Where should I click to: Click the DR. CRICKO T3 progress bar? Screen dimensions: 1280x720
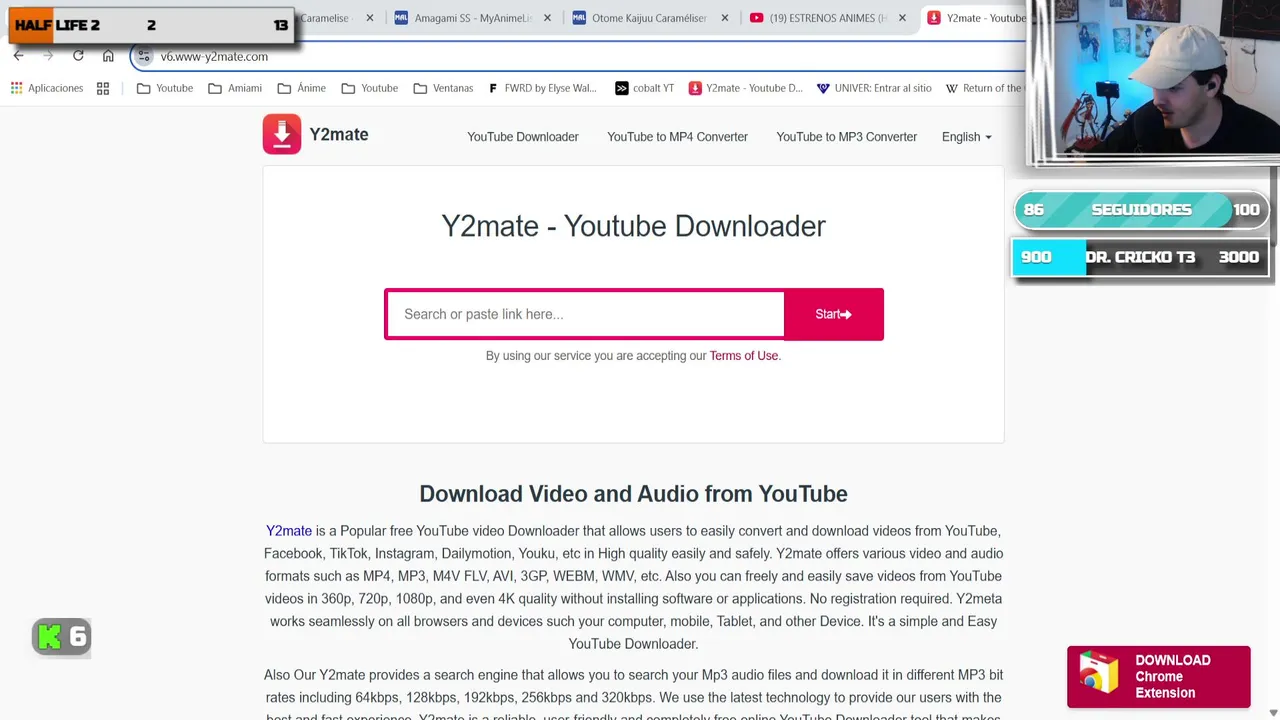[1141, 257]
